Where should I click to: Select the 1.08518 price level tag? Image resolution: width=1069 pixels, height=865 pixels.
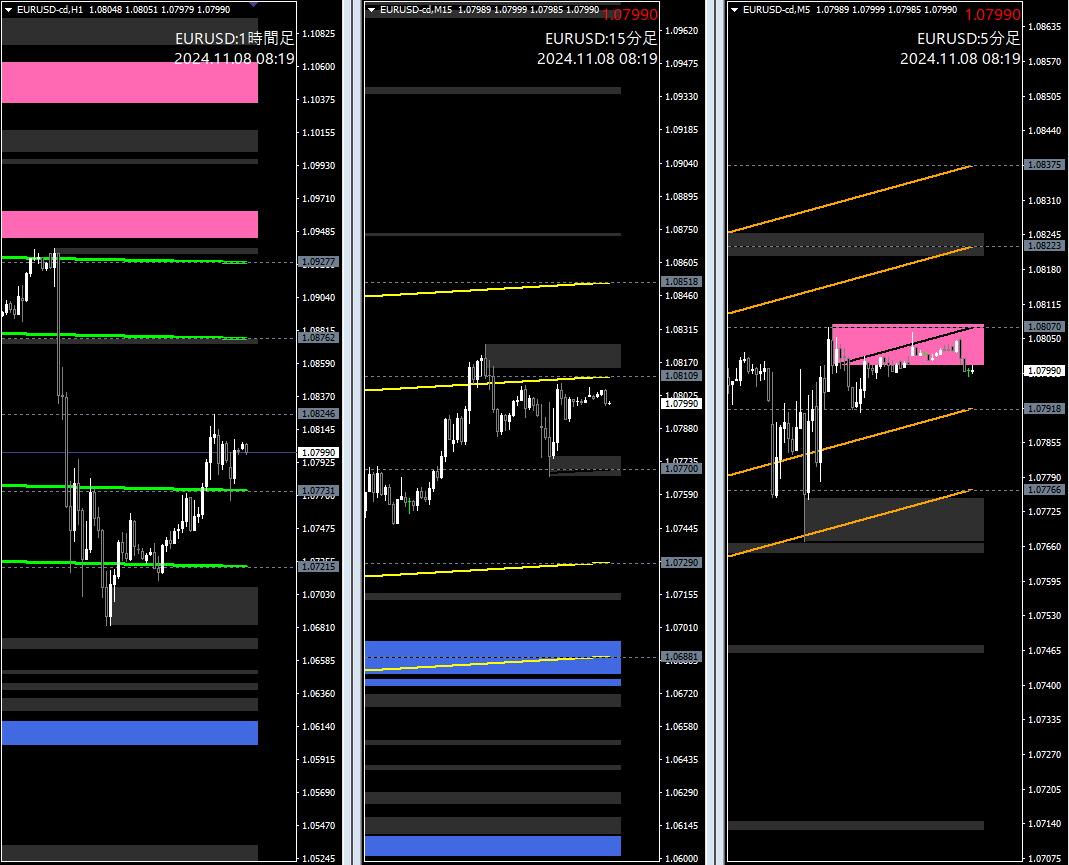tap(681, 282)
